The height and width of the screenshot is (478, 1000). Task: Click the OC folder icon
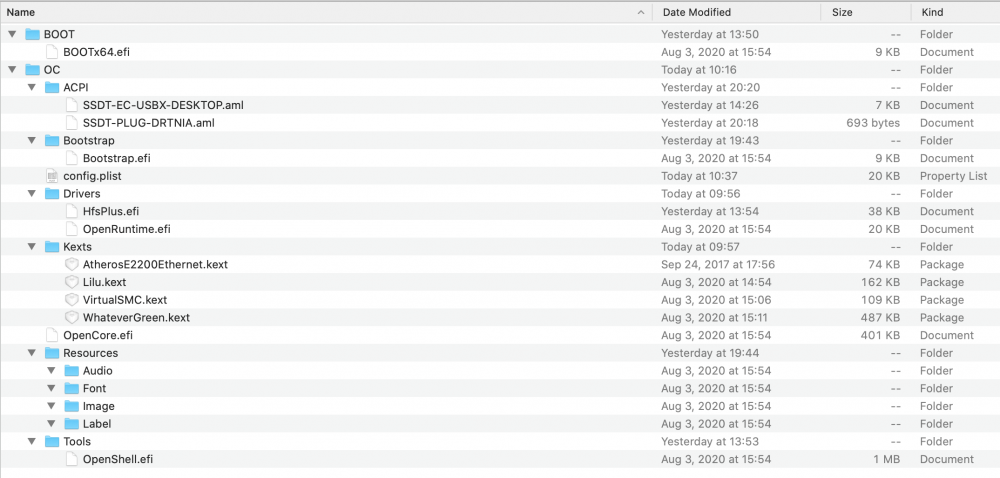(33, 70)
